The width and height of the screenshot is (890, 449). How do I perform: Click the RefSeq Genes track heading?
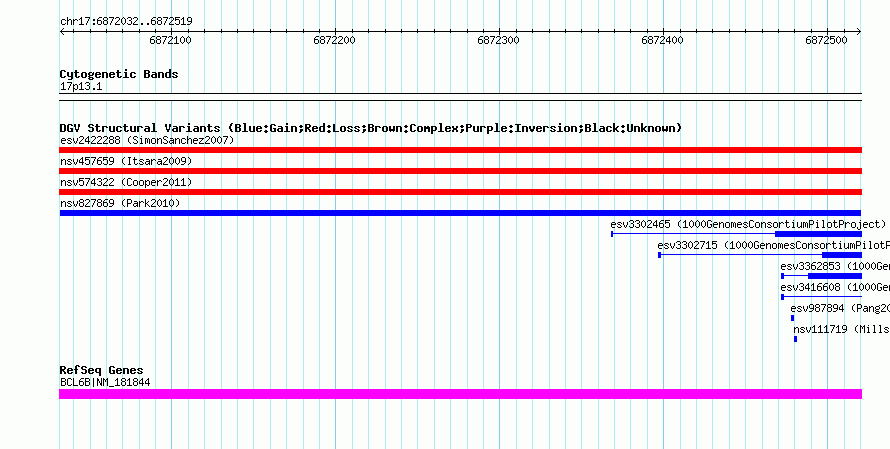tap(102, 370)
